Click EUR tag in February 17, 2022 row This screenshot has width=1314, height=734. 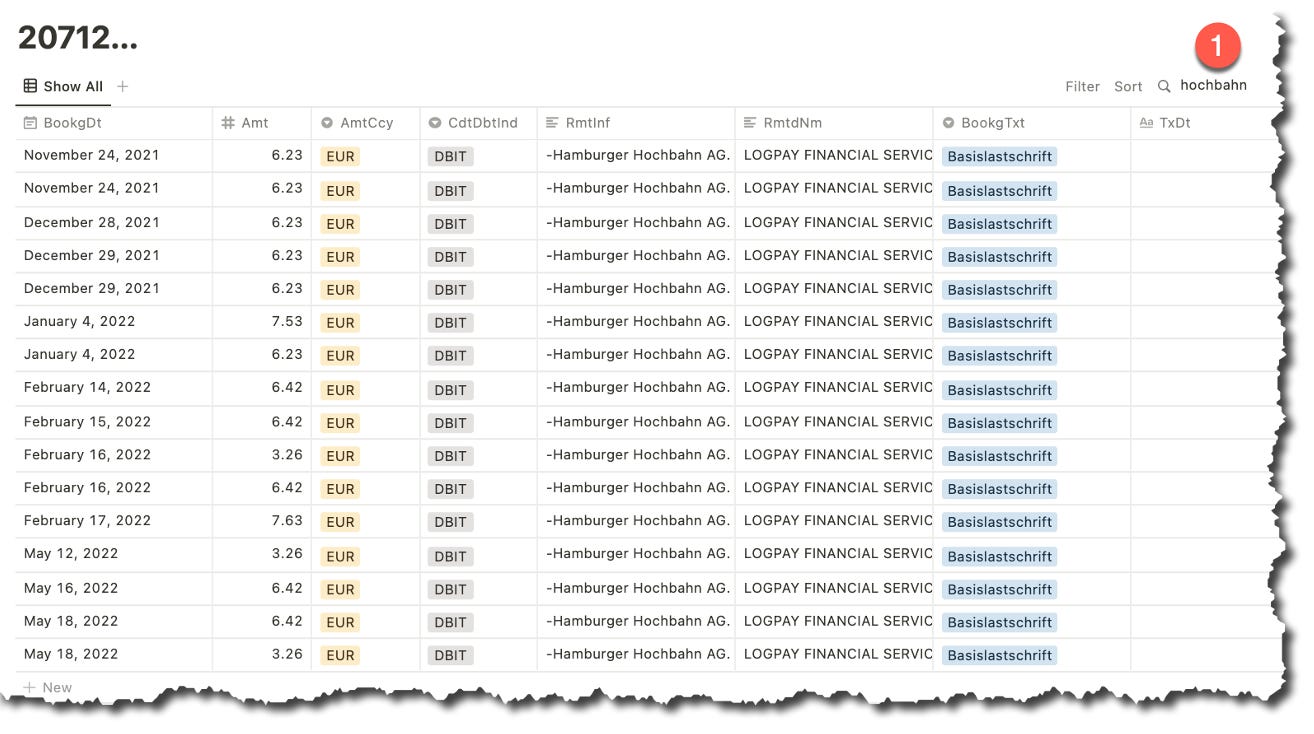(x=340, y=522)
